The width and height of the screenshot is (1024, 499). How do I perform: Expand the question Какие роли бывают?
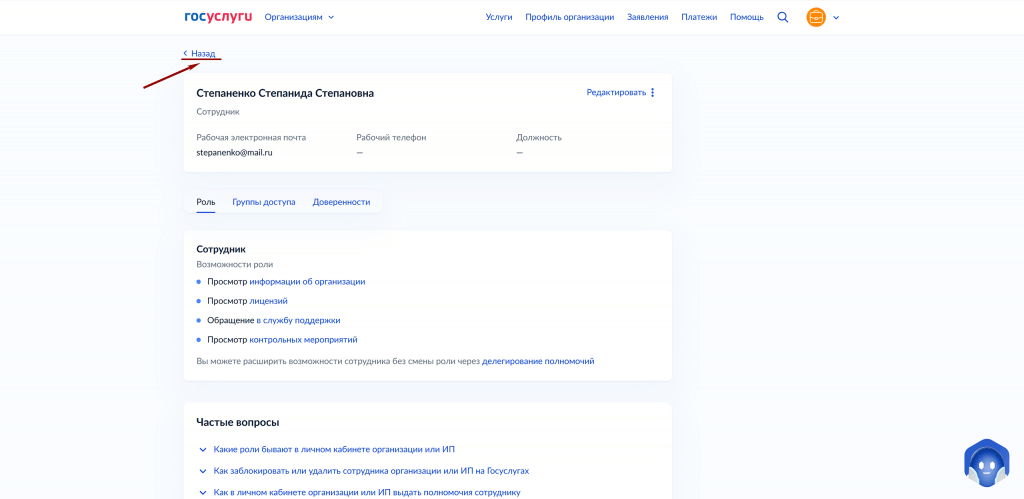tap(327, 449)
